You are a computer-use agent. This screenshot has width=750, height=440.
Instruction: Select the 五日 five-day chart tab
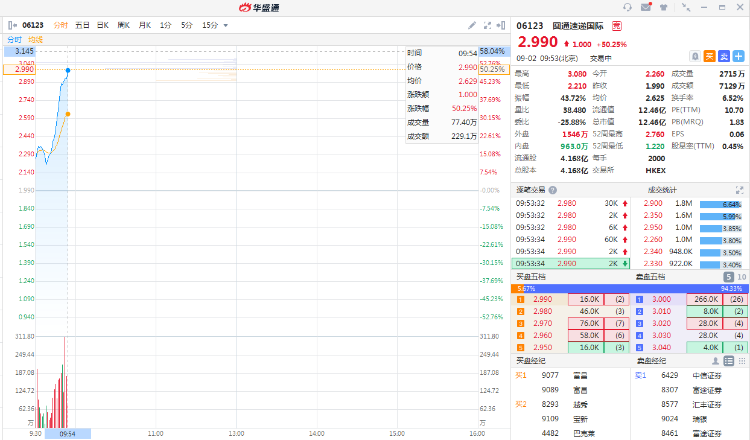point(82,25)
